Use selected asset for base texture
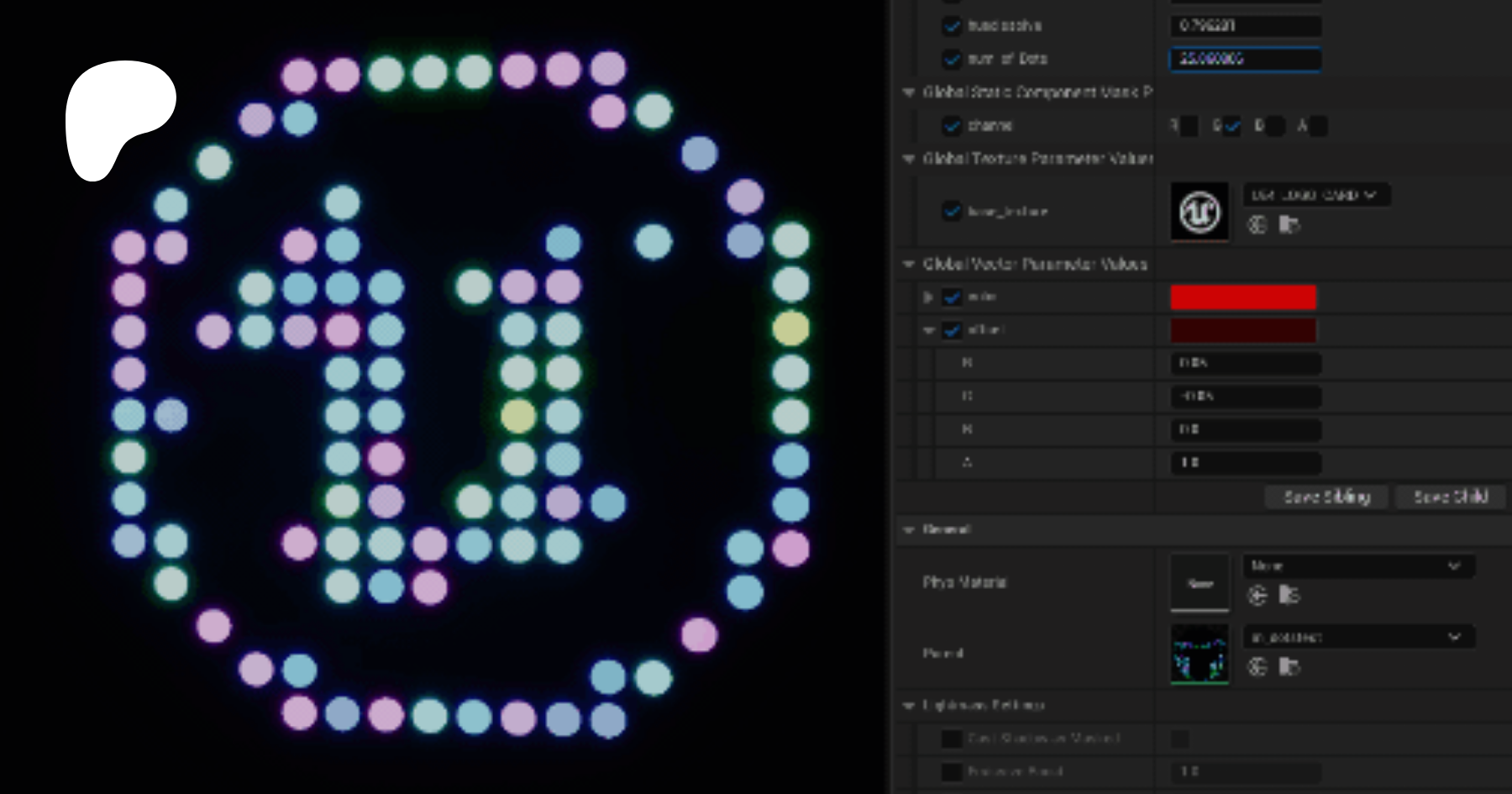Image resolution: width=1512 pixels, height=794 pixels. tap(1257, 224)
